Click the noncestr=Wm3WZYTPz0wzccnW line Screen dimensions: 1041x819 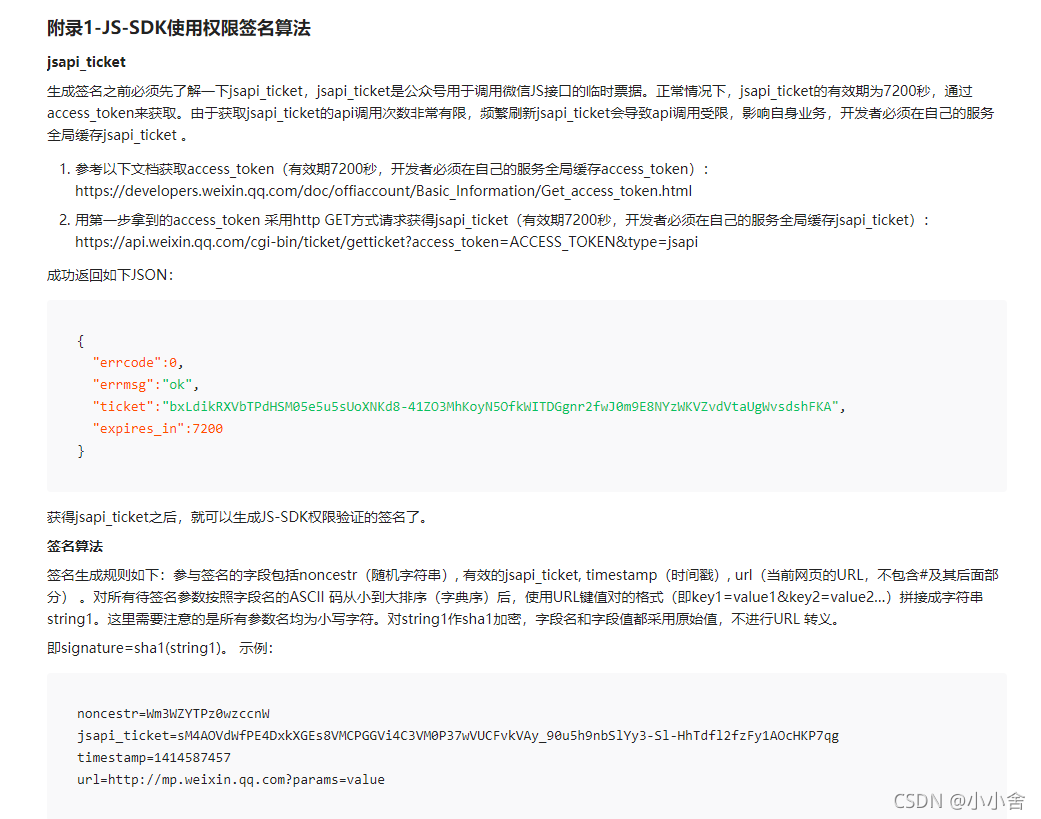(173, 713)
